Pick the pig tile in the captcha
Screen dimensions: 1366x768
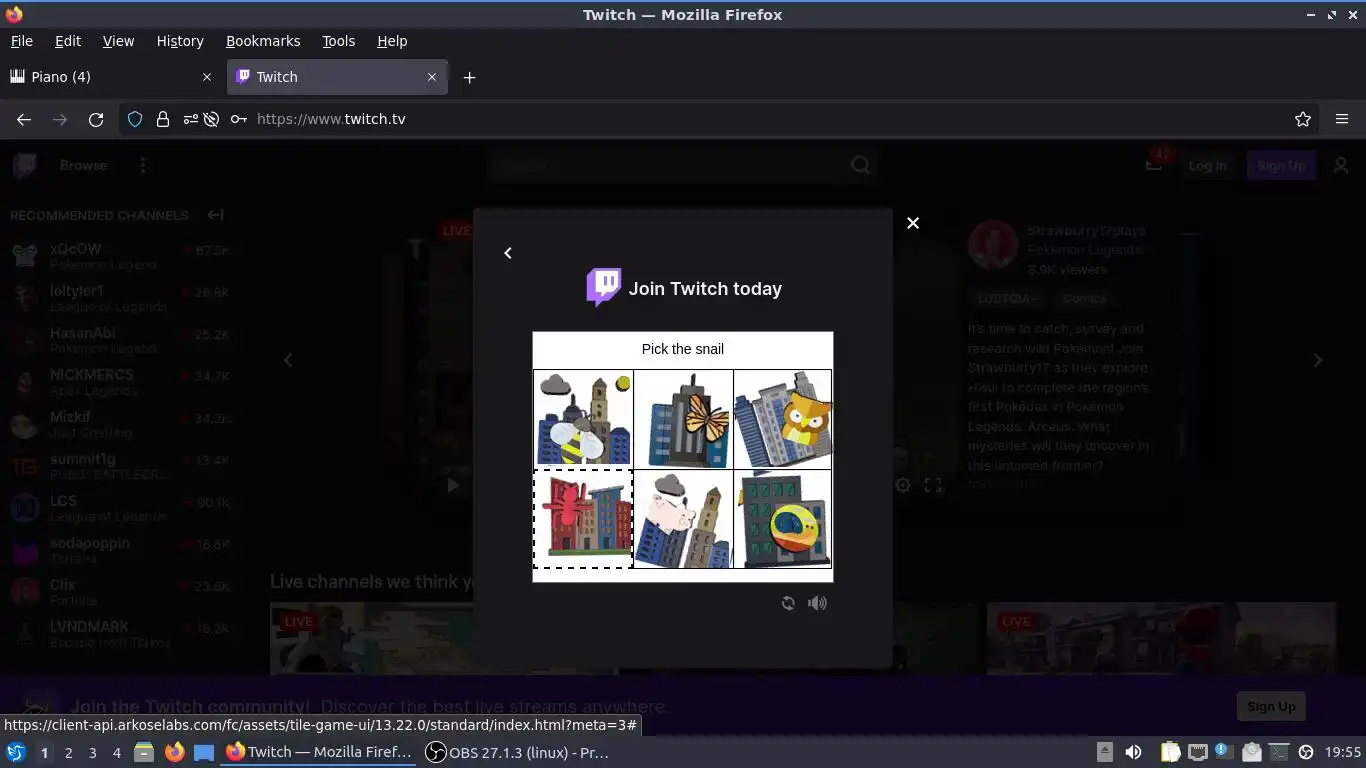tap(683, 519)
